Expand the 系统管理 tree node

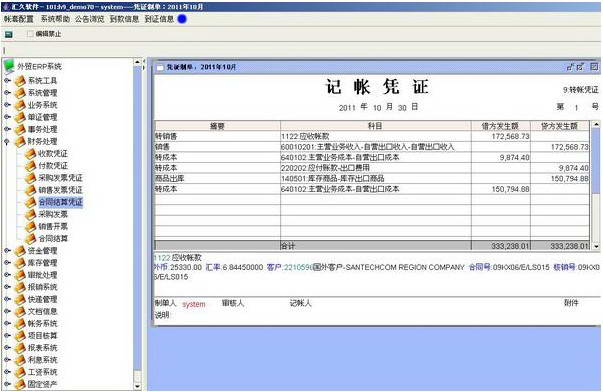coord(7,93)
